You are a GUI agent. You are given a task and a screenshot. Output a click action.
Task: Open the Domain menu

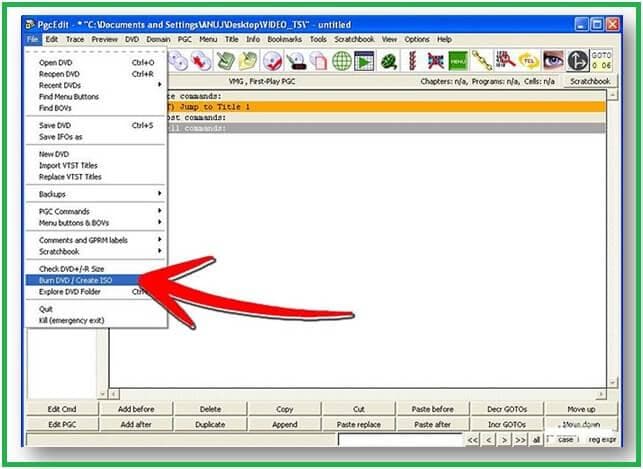coord(158,39)
